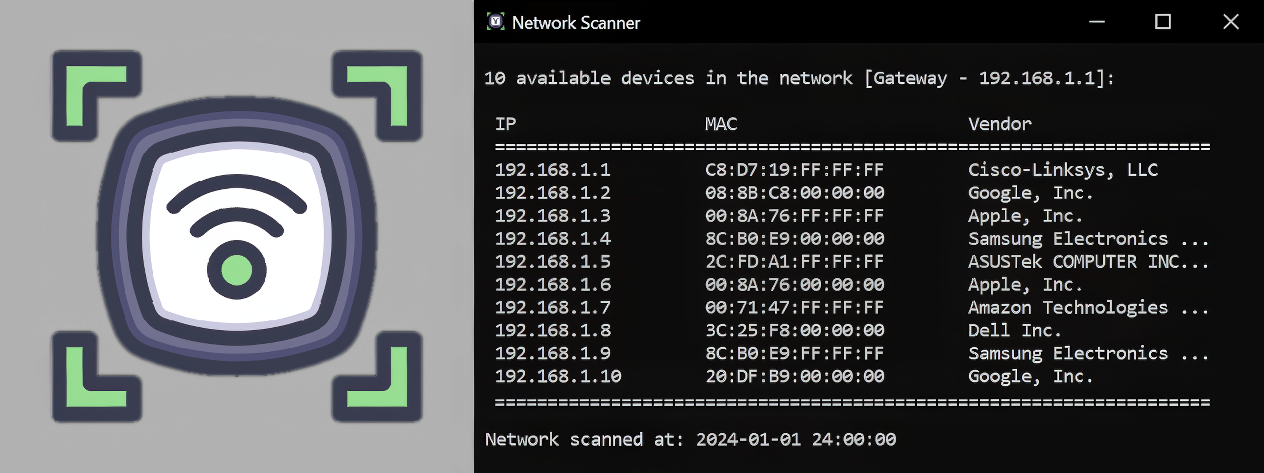Select IP address 192.168.1.7
This screenshot has height=473, width=1264.
tap(553, 308)
